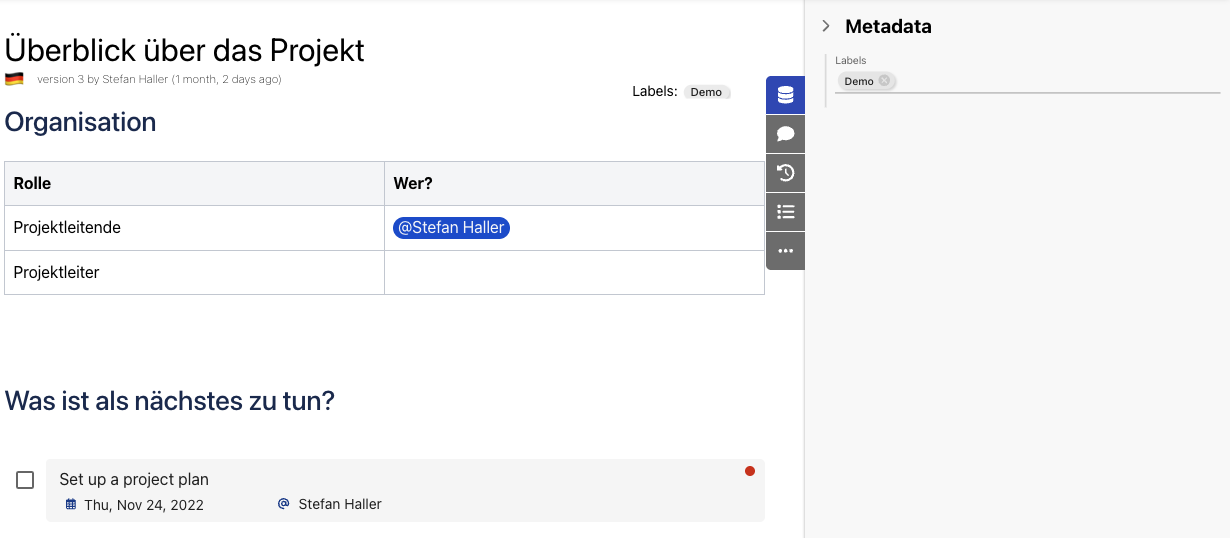The height and width of the screenshot is (538, 1230).
Task: Click the 'version 3 by Stefan Haller' text
Action: 159,79
